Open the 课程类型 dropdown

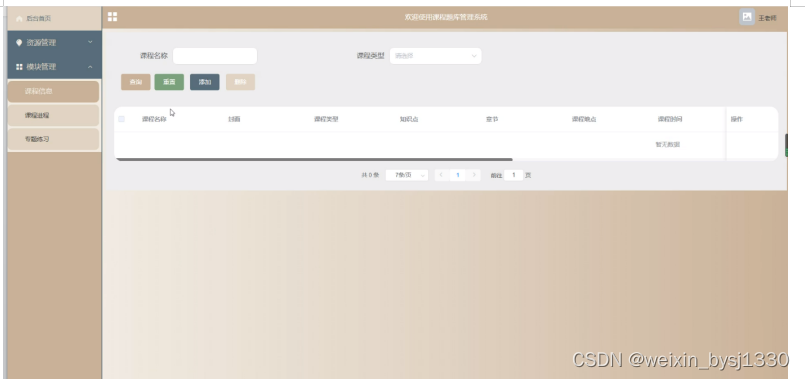435,56
